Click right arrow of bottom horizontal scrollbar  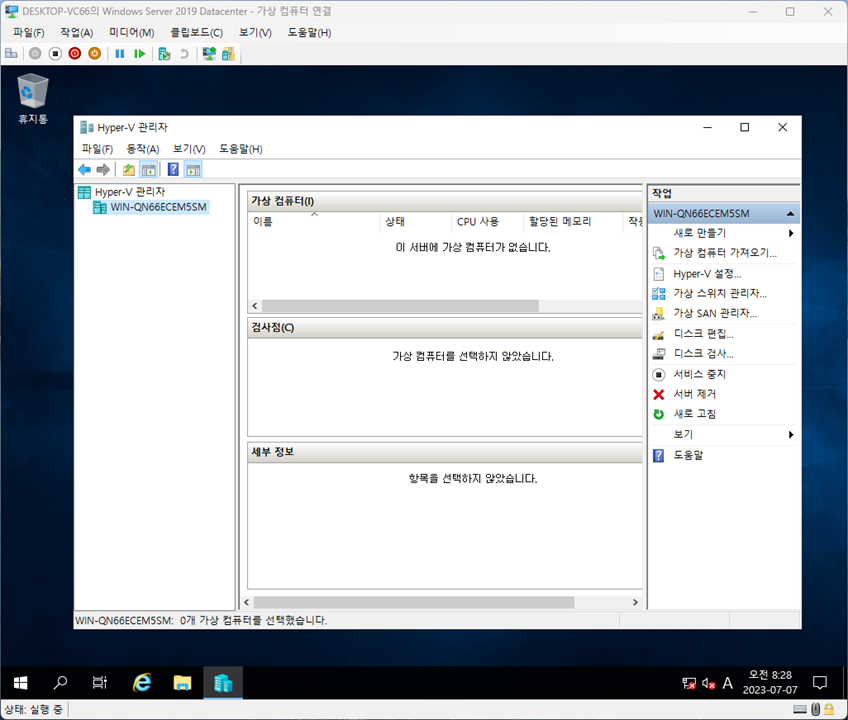point(635,602)
